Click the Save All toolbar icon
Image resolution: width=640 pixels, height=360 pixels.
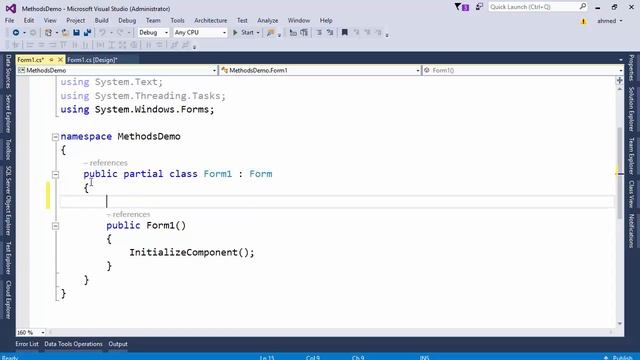pos(87,33)
